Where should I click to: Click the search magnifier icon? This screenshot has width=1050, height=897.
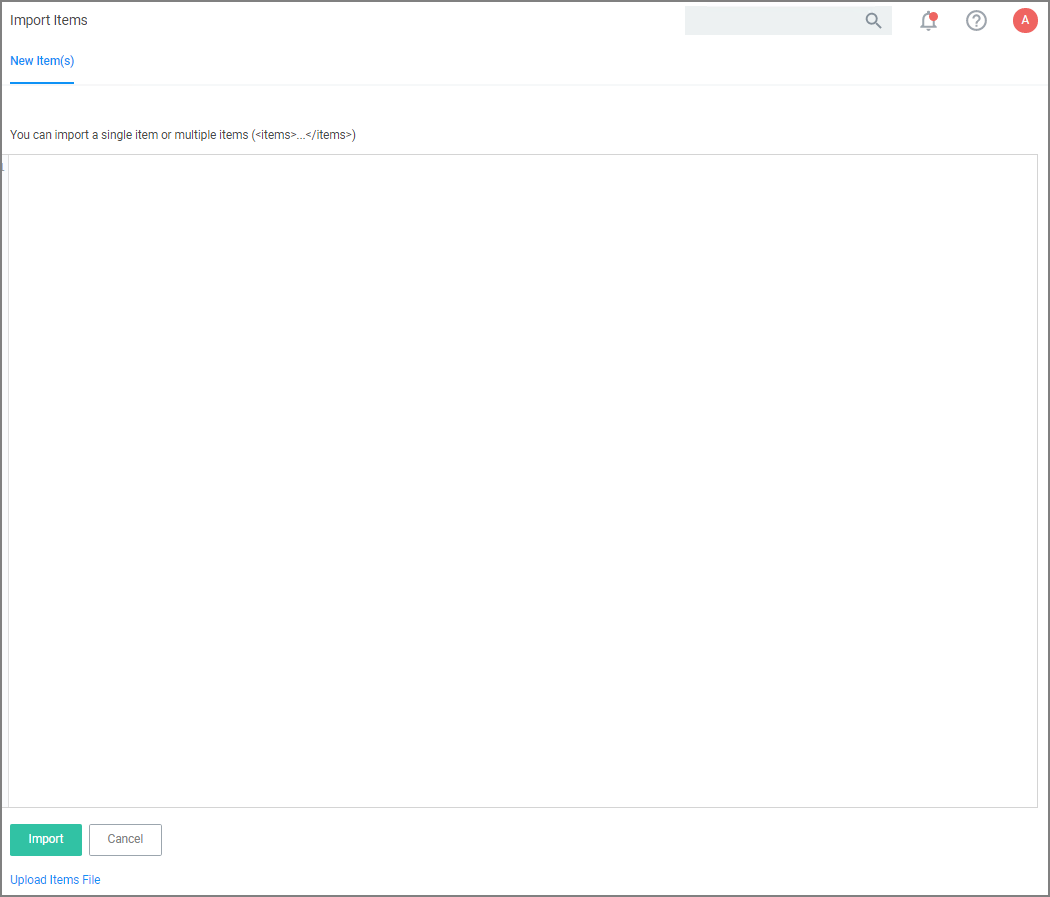873,20
